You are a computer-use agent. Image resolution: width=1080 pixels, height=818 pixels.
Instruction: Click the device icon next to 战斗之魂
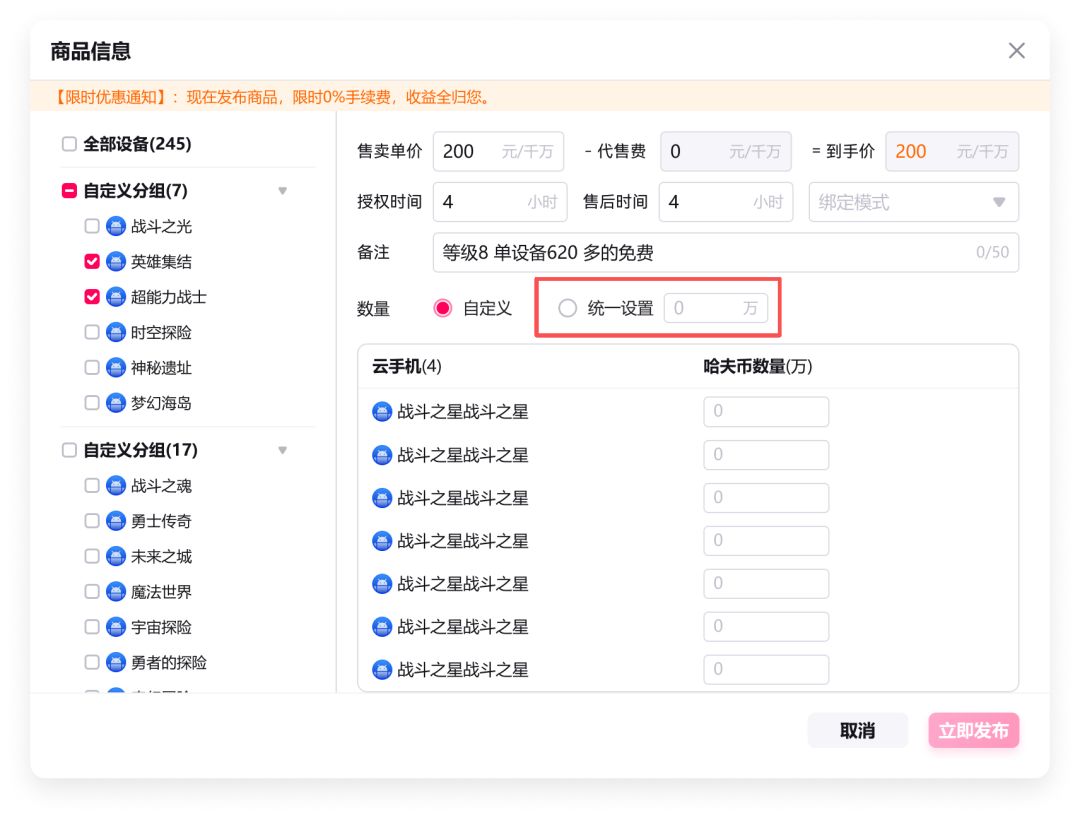[x=116, y=486]
